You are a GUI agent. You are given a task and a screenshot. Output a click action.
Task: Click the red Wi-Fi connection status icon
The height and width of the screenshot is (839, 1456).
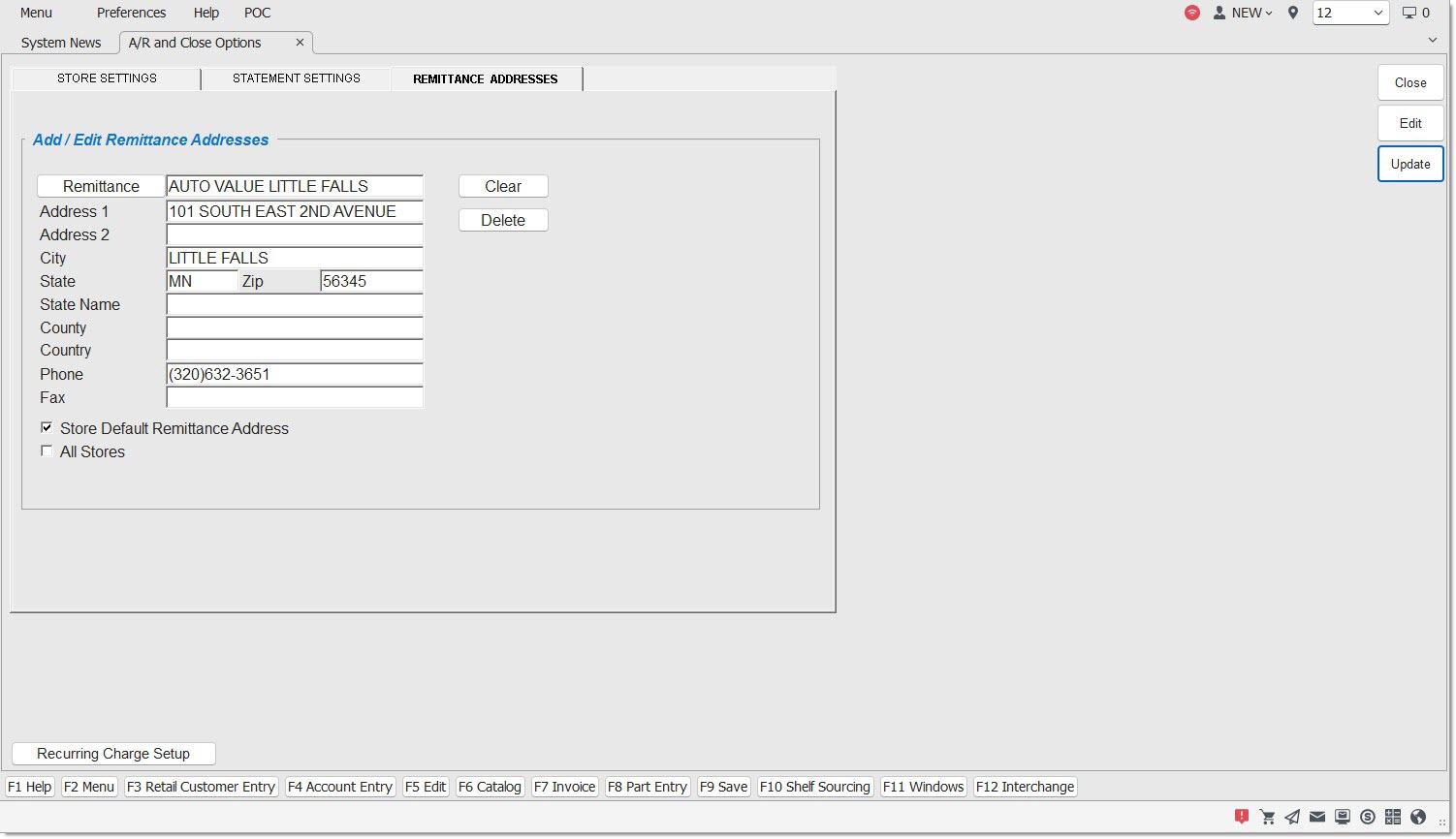point(1192,13)
